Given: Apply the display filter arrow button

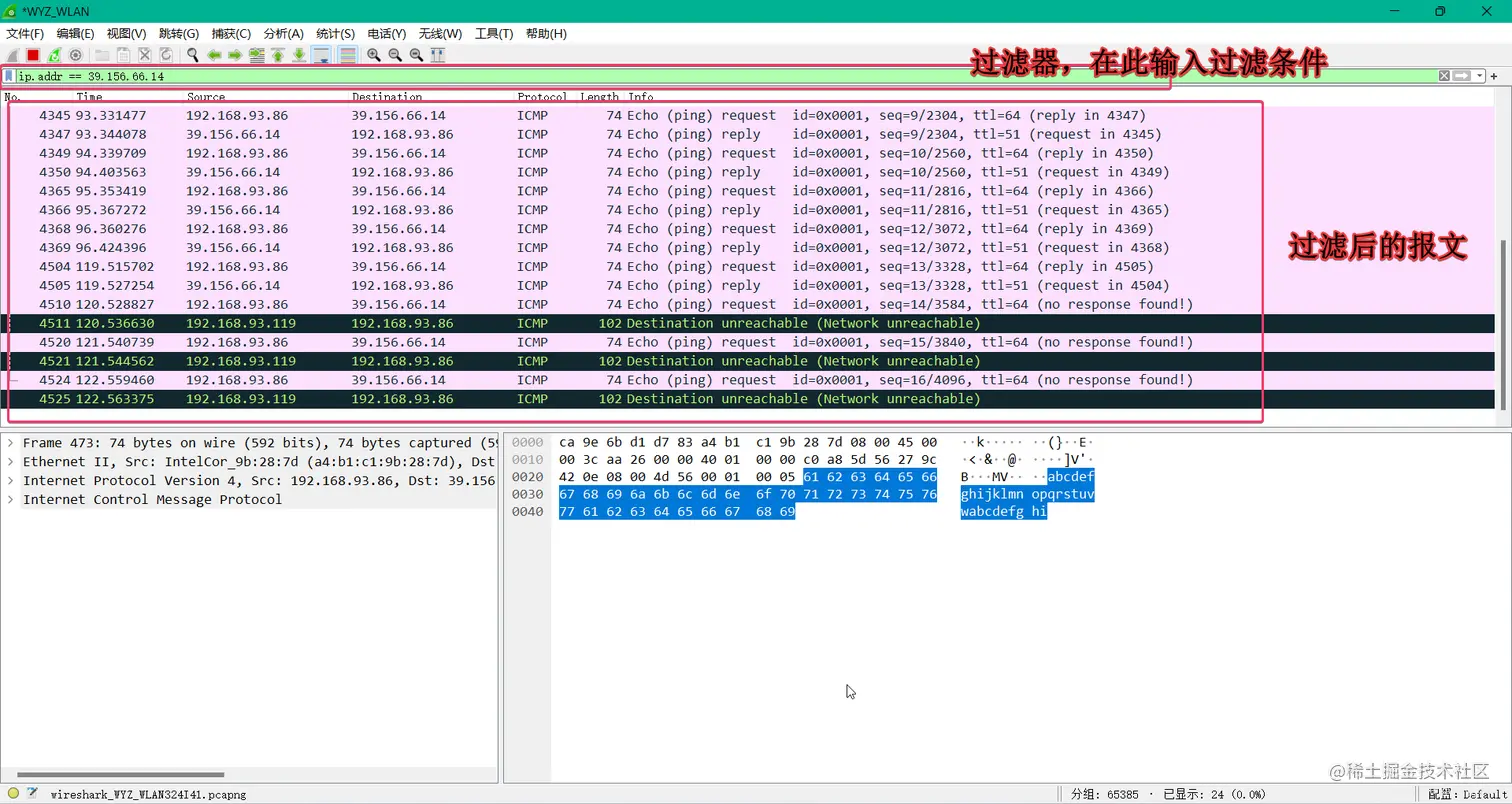Looking at the screenshot, I should pos(1462,76).
